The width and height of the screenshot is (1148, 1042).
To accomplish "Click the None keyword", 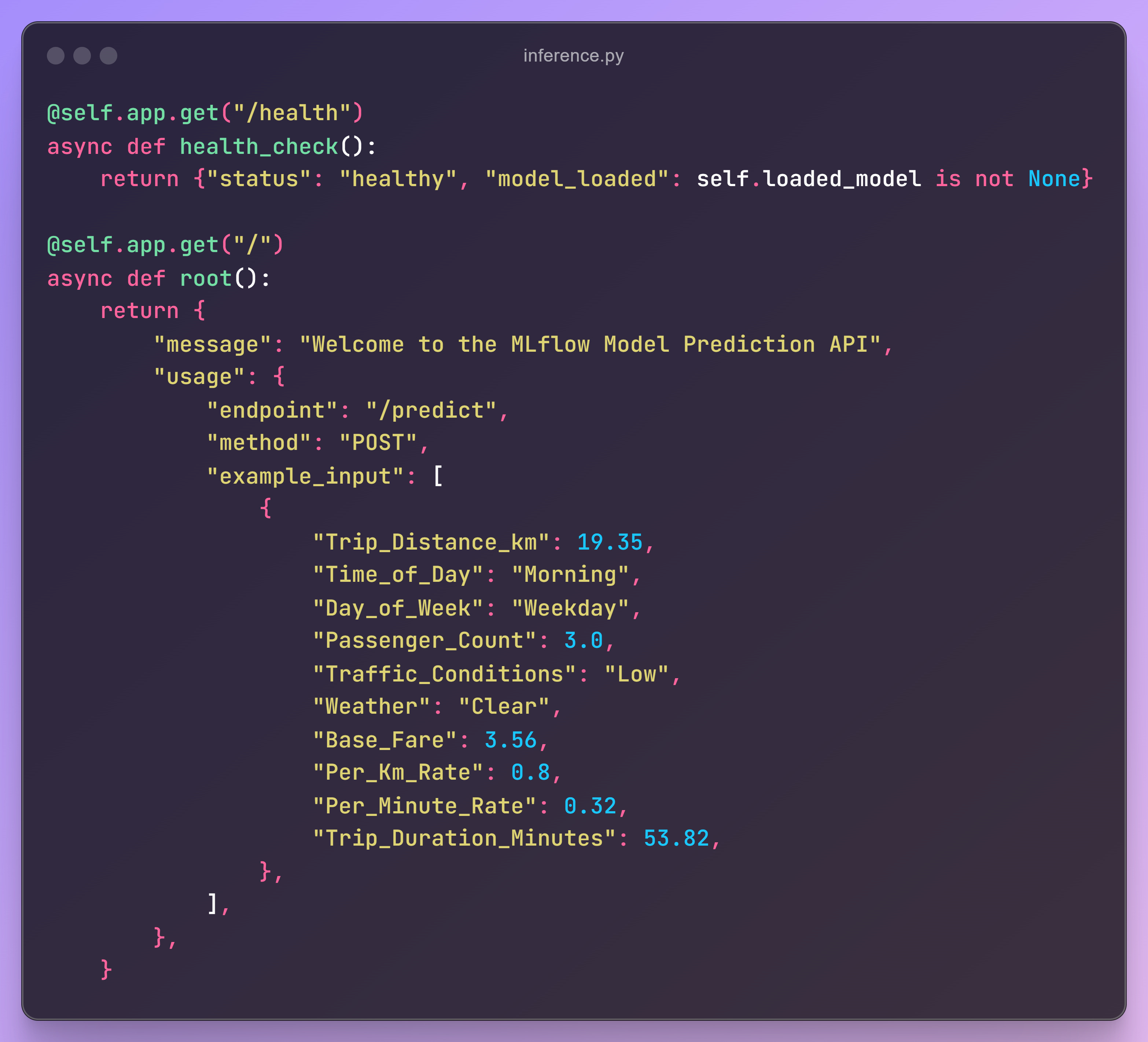I will coord(1054,179).
